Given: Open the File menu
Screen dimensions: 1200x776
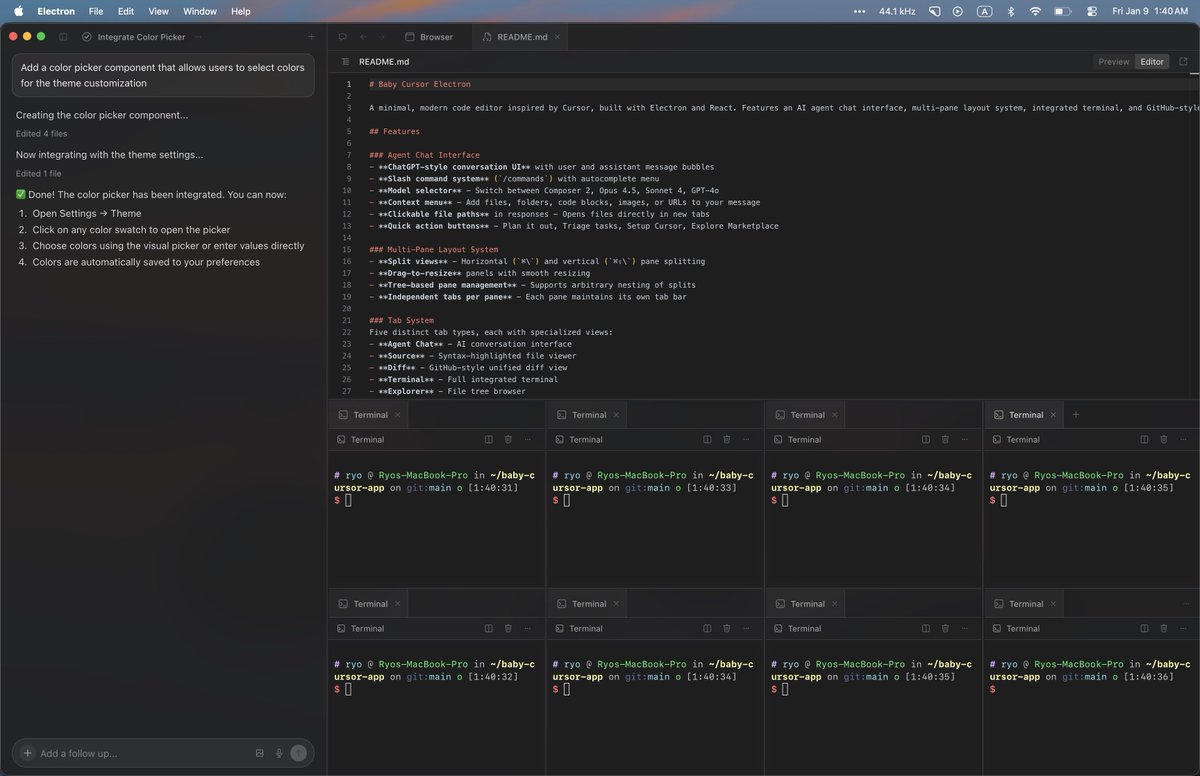Looking at the screenshot, I should click(96, 11).
